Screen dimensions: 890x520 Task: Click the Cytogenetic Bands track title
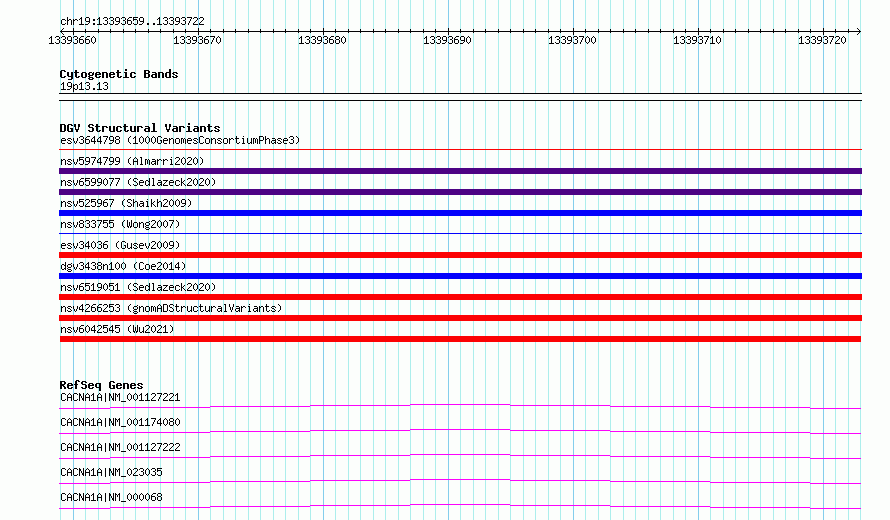pos(119,74)
